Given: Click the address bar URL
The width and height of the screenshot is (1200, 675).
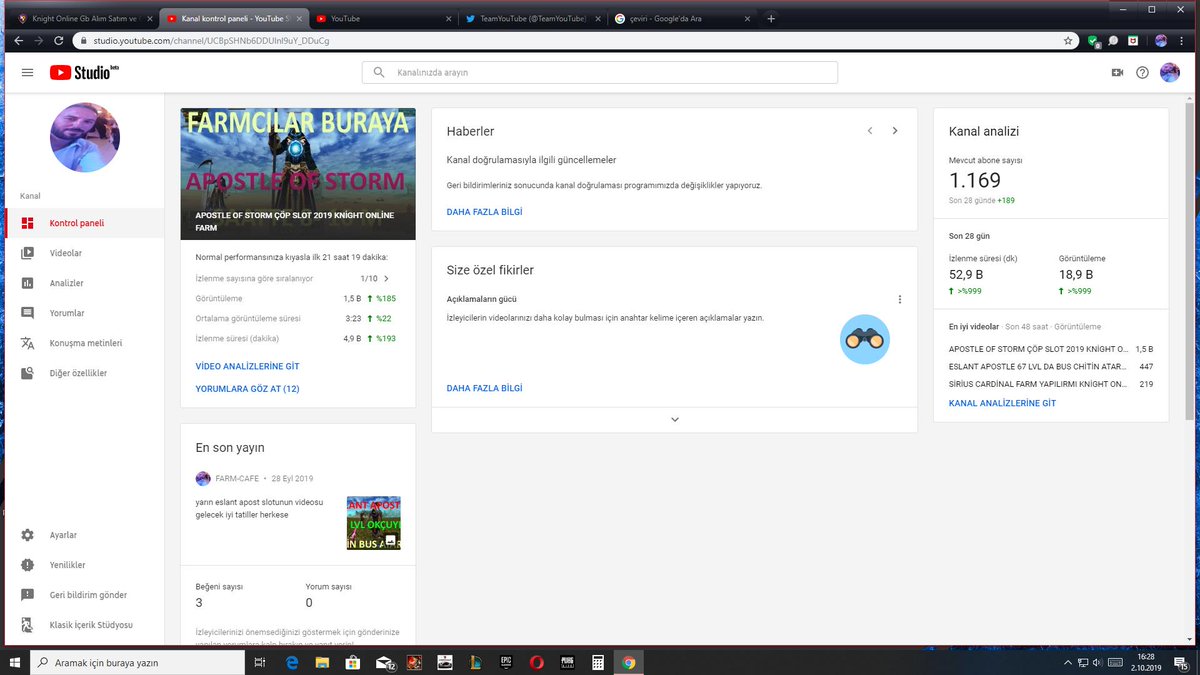Looking at the screenshot, I should [x=211, y=41].
